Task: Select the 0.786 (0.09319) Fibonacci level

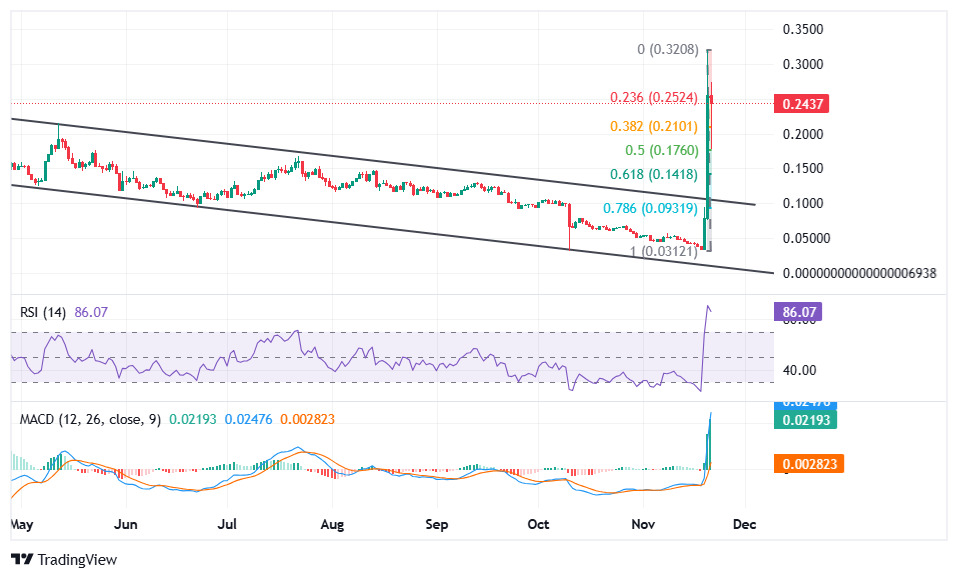Action: coord(650,209)
